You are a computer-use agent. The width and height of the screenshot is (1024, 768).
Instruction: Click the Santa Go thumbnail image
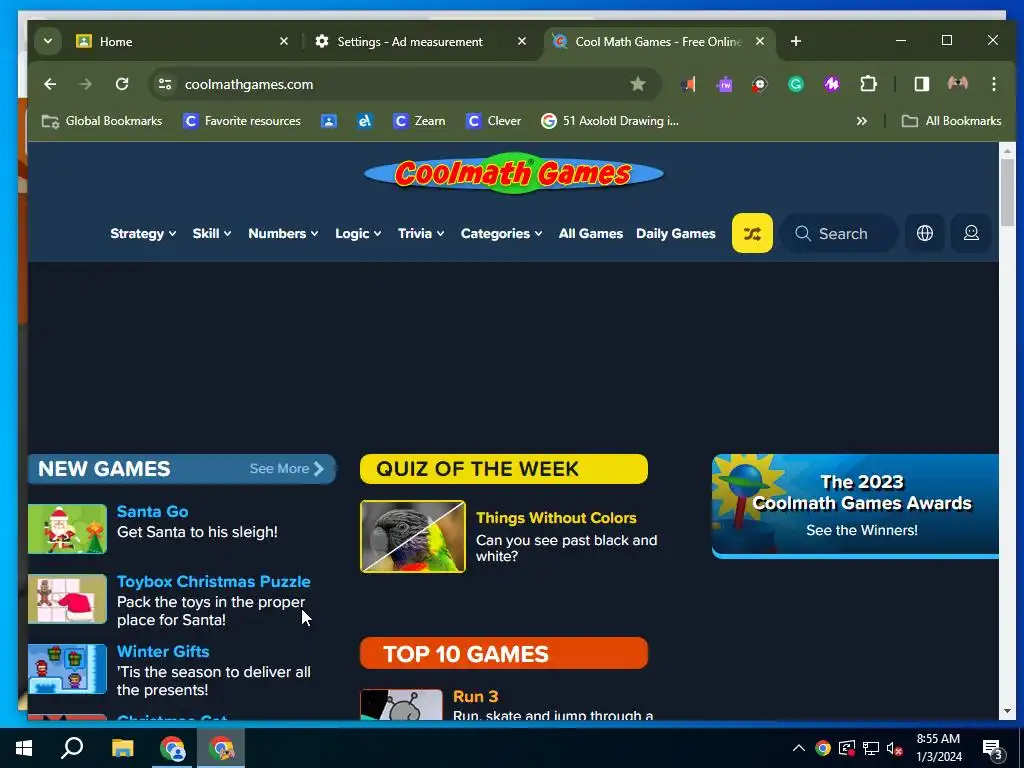pyautogui.click(x=67, y=529)
